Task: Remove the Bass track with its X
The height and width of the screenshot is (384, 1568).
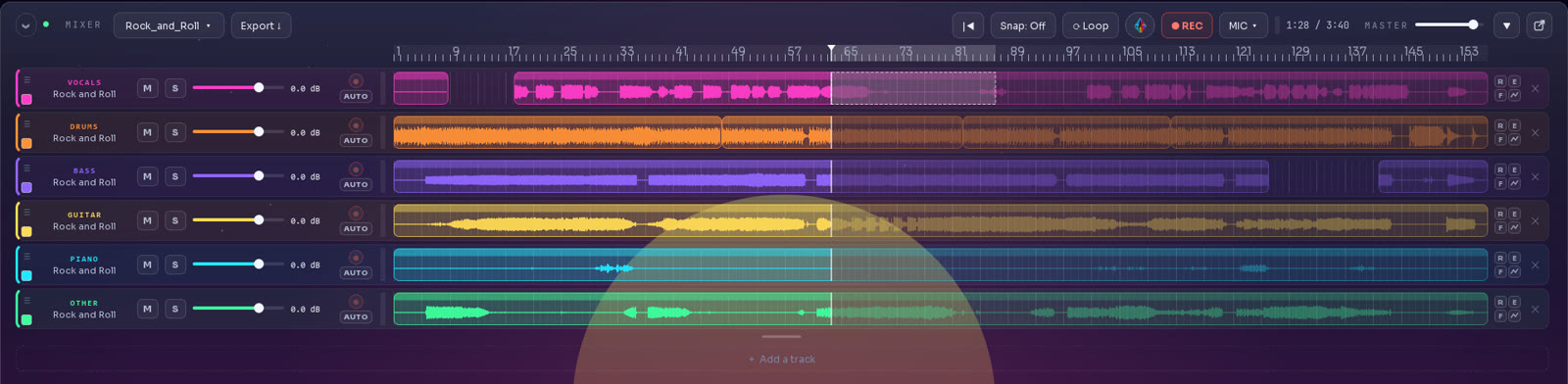Action: coord(1536,176)
